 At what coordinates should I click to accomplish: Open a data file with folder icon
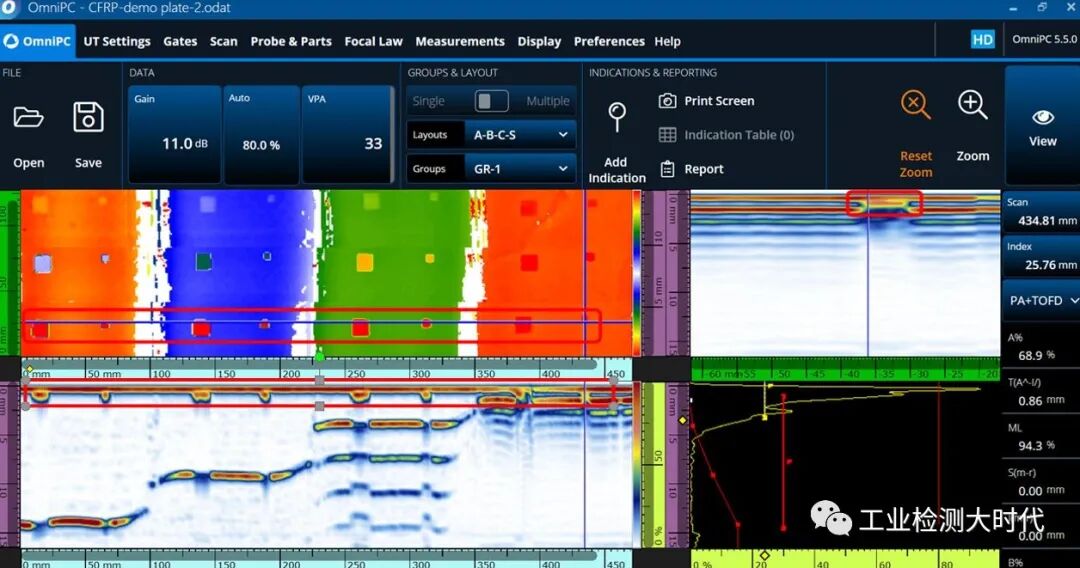[x=28, y=118]
